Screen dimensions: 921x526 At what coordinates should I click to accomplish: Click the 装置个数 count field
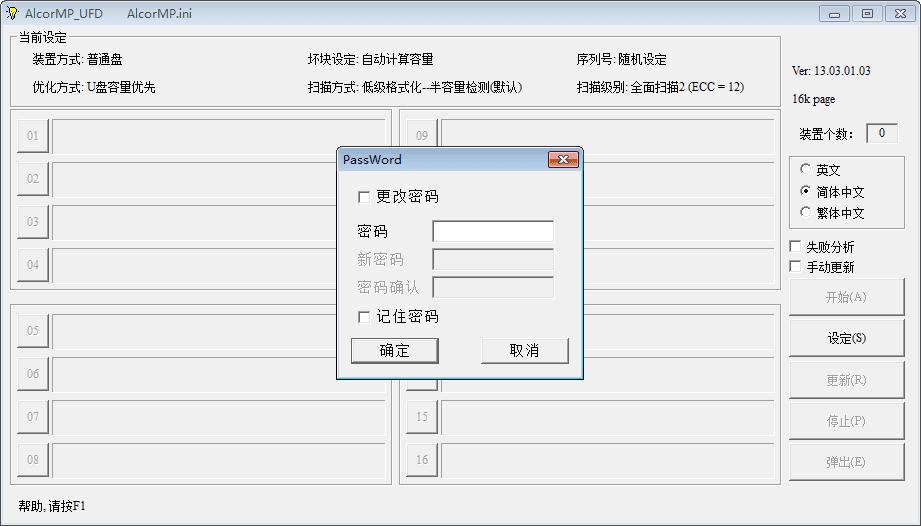(881, 134)
